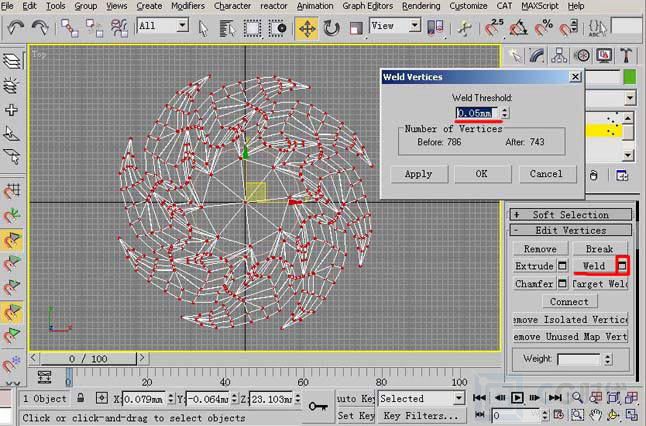Click the Zoom magnifier viewport control
The image size is (646, 426).
[577, 398]
